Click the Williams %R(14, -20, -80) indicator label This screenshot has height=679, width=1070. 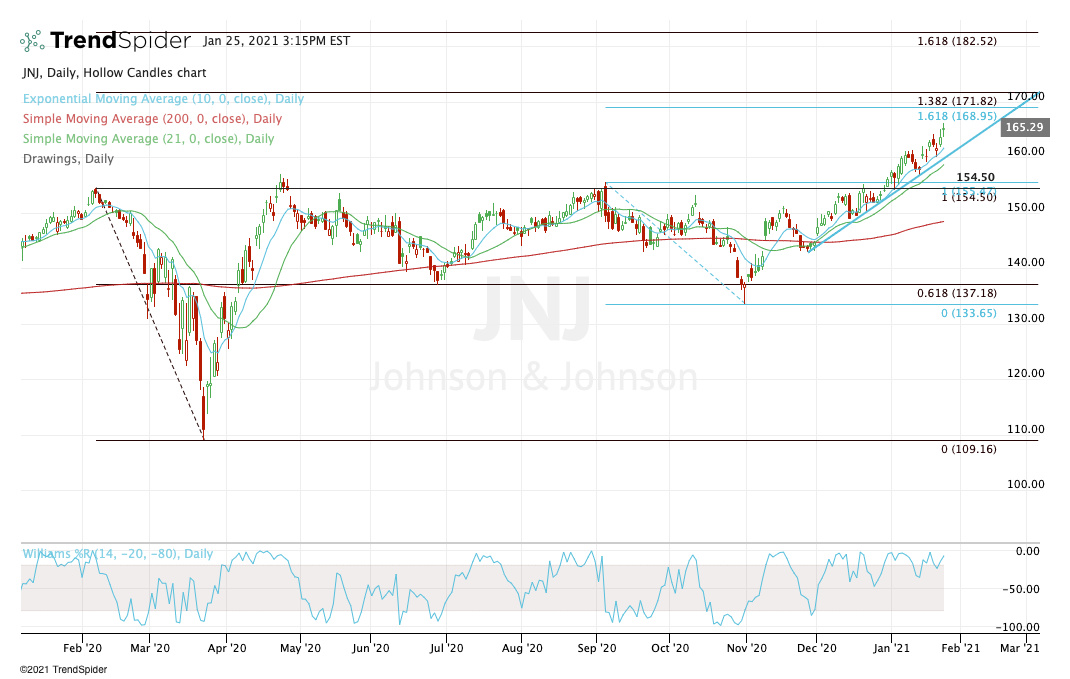click(x=118, y=553)
